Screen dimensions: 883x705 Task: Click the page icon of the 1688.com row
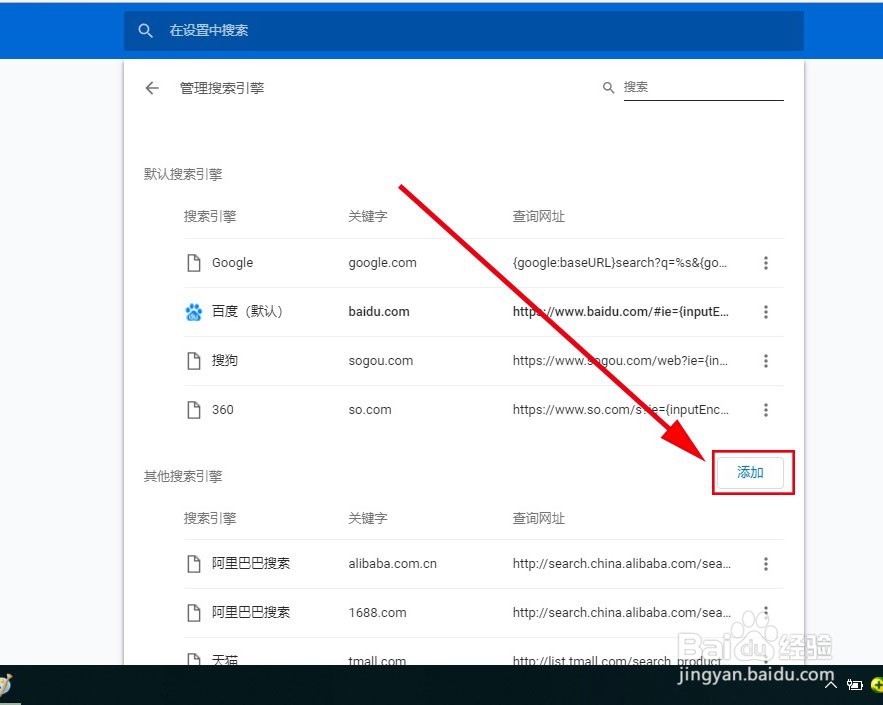(194, 612)
